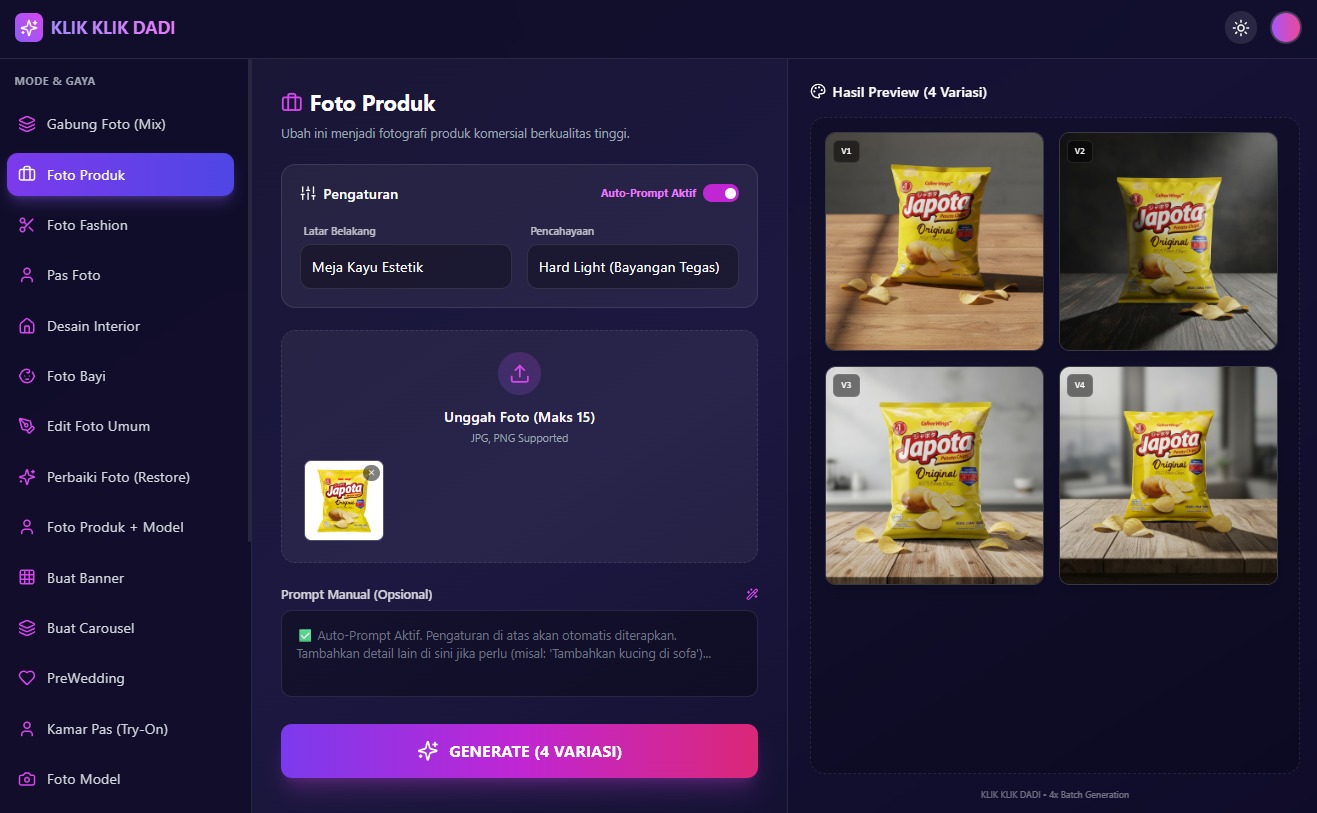This screenshot has width=1317, height=813.
Task: Turn off the Auto-Prompt Aktif switch
Action: pyautogui.click(x=721, y=193)
